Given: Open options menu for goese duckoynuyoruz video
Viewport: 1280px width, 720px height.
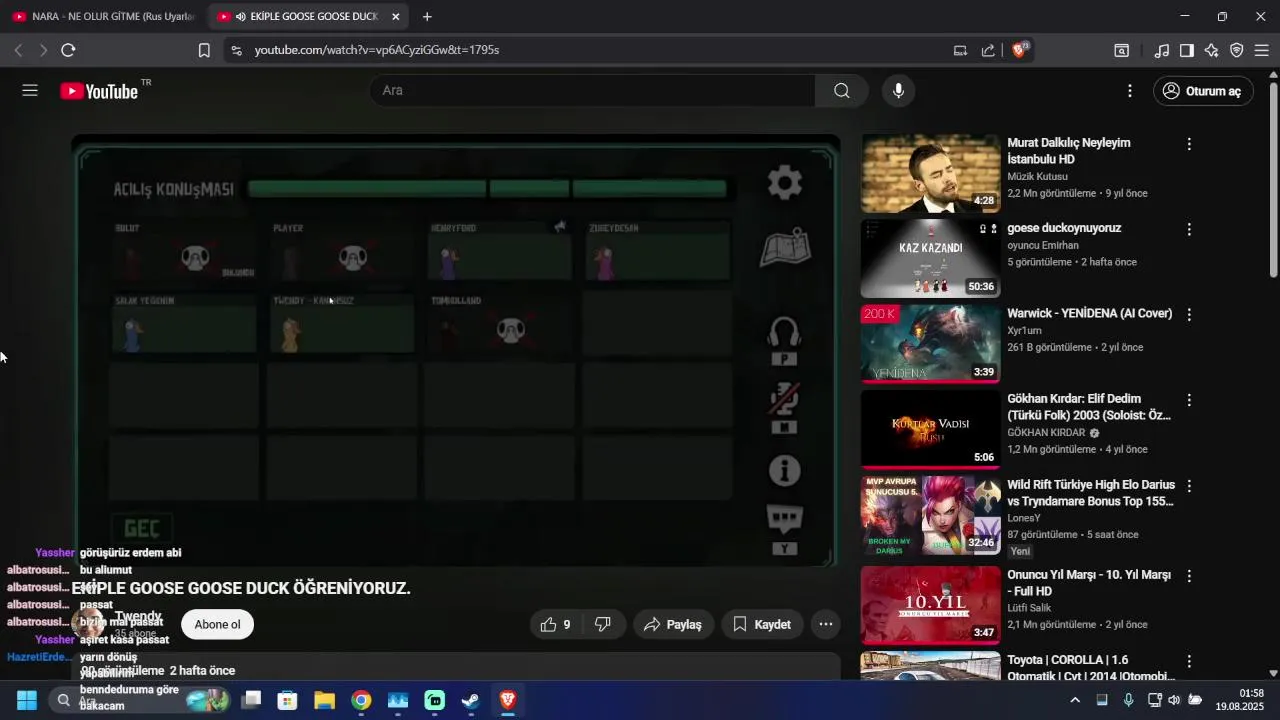Looking at the screenshot, I should click(x=1189, y=229).
